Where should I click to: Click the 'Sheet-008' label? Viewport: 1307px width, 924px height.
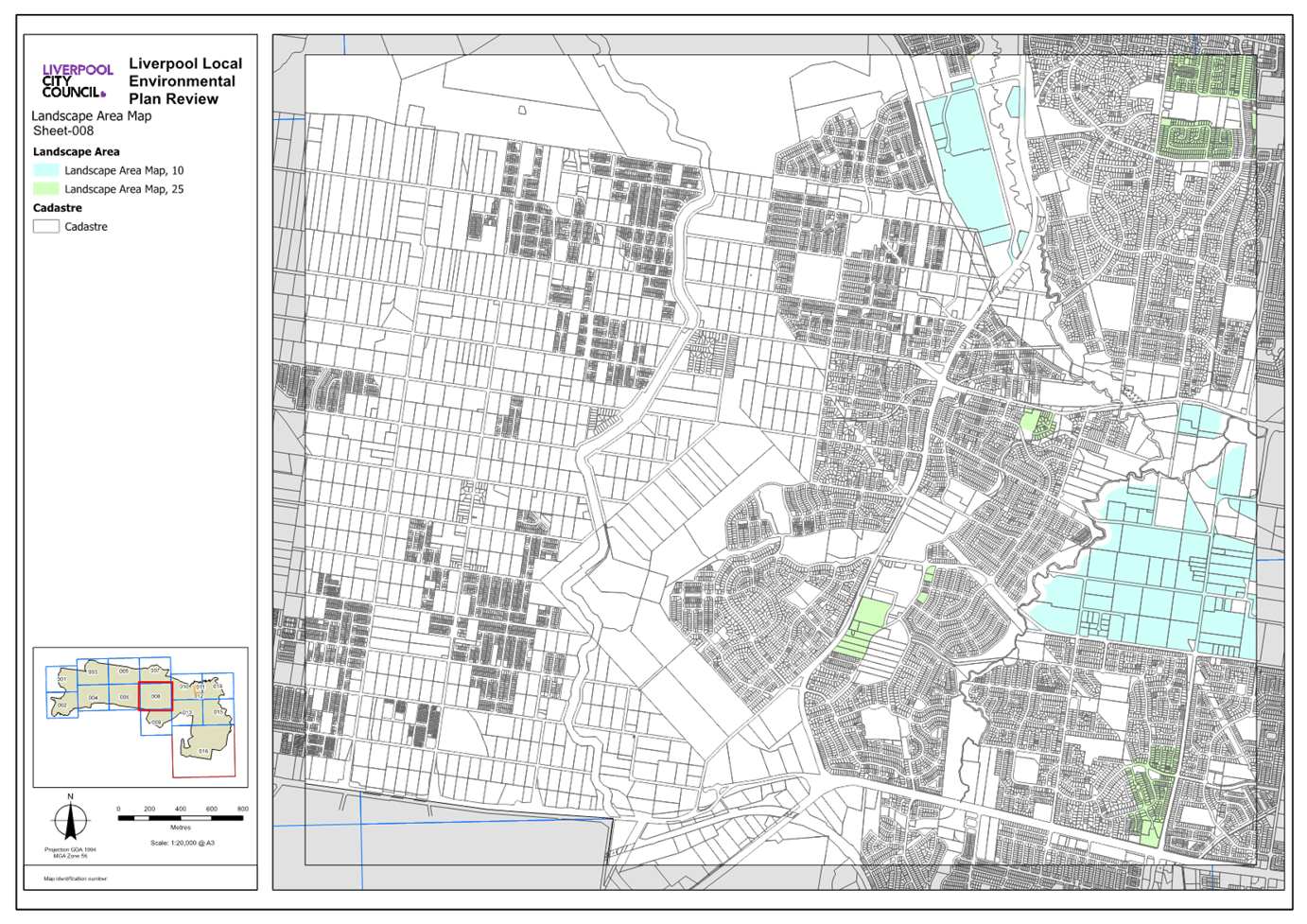tap(63, 131)
